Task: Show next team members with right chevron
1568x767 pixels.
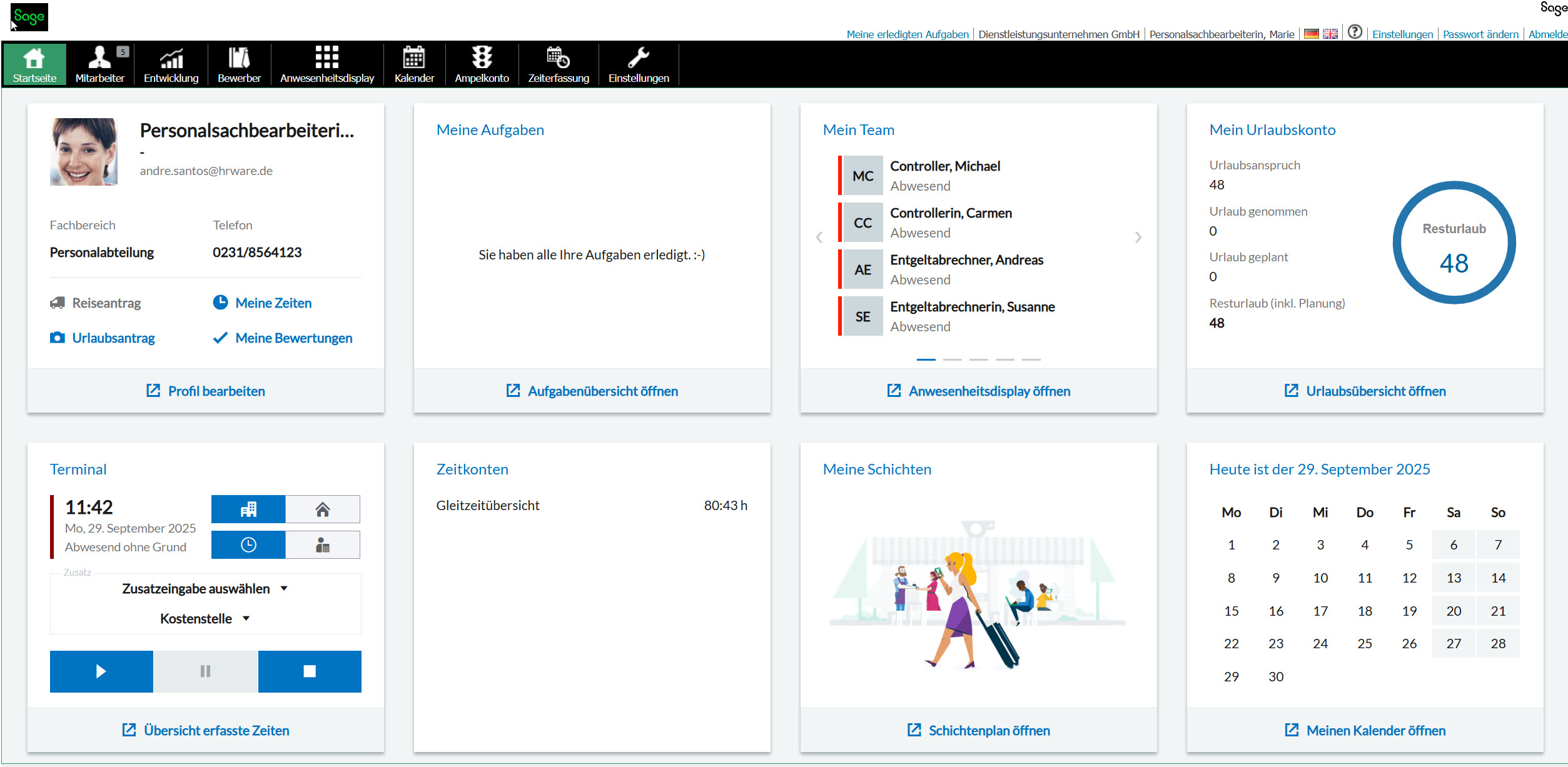Action: (x=1138, y=238)
